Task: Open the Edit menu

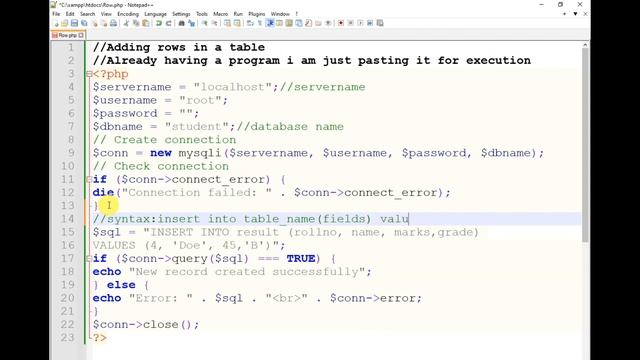Action: [70, 14]
